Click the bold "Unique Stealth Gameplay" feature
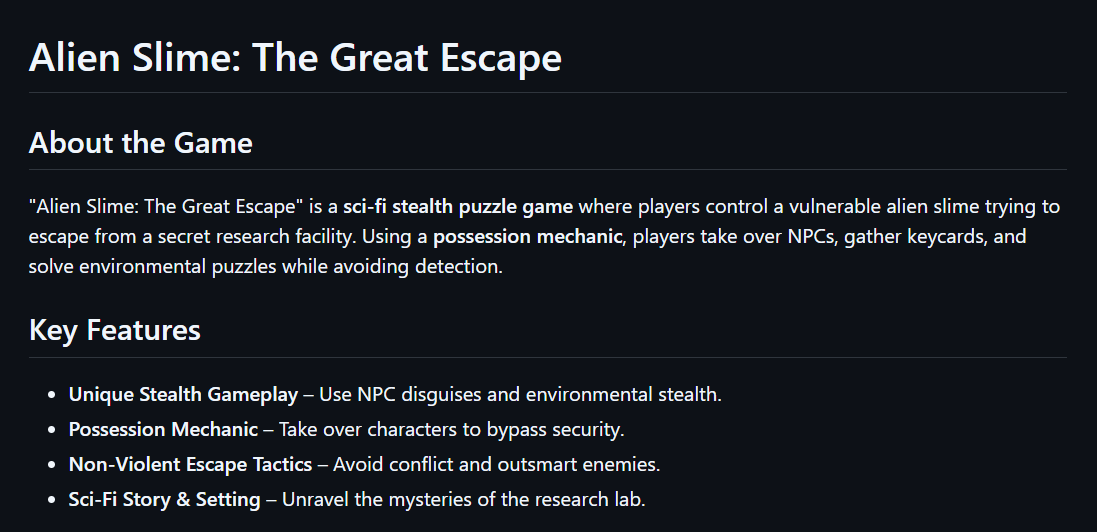This screenshot has width=1097, height=532. 183,394
